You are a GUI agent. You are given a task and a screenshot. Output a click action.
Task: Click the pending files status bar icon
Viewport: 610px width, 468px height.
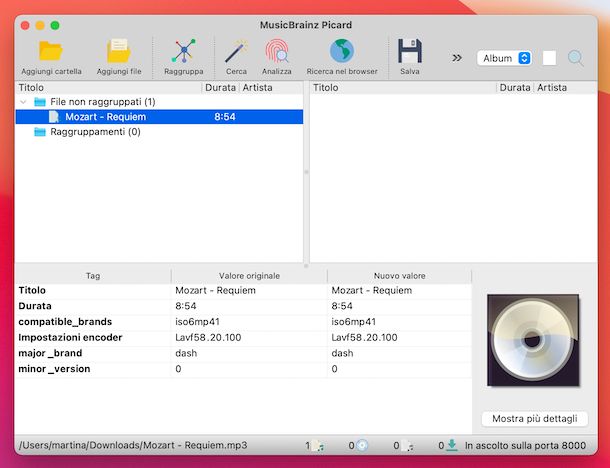point(407,445)
